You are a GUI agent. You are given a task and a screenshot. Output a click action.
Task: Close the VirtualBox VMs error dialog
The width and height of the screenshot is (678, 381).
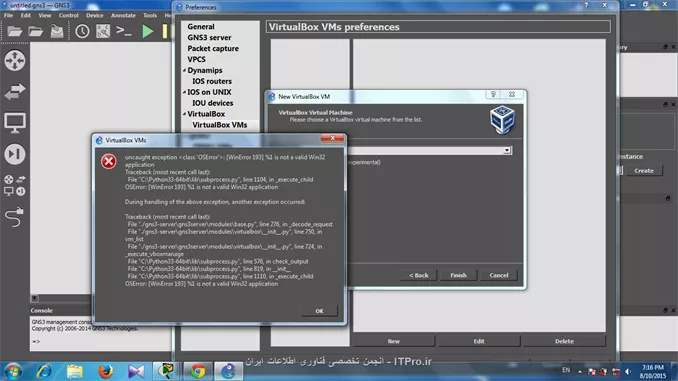[333, 138]
